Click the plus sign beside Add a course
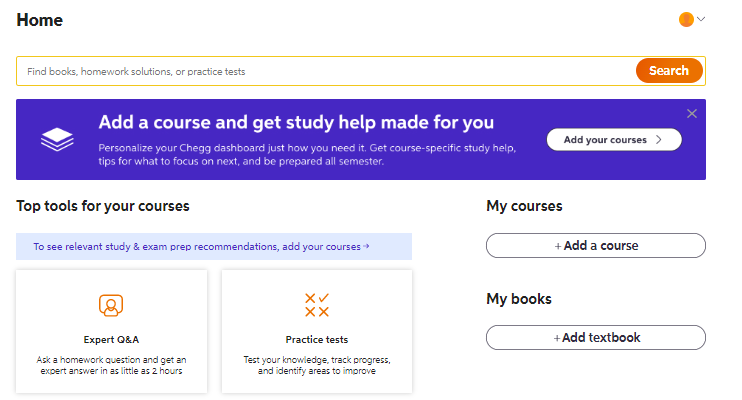 pyautogui.click(x=558, y=246)
